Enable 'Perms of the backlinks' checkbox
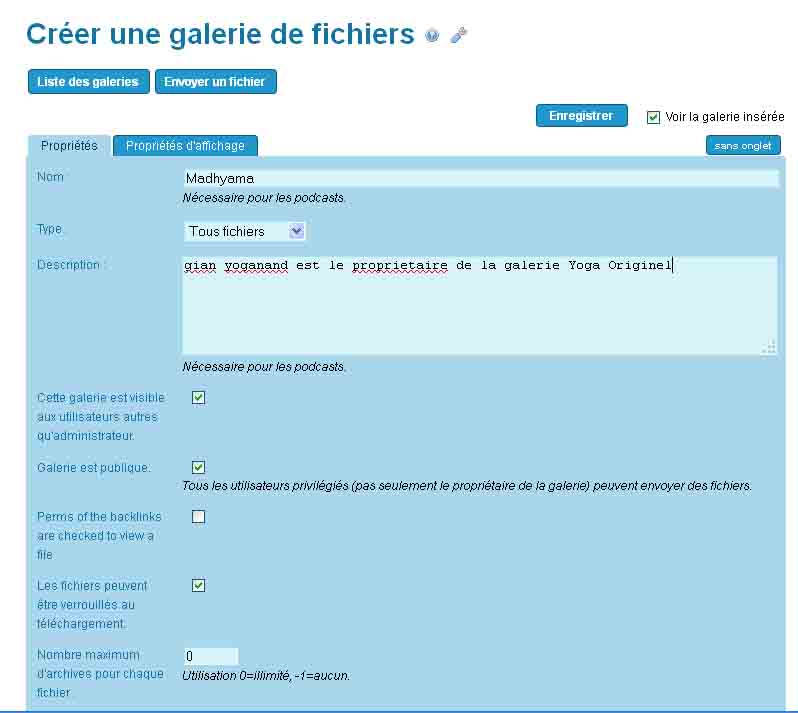798x713 pixels. coord(198,517)
